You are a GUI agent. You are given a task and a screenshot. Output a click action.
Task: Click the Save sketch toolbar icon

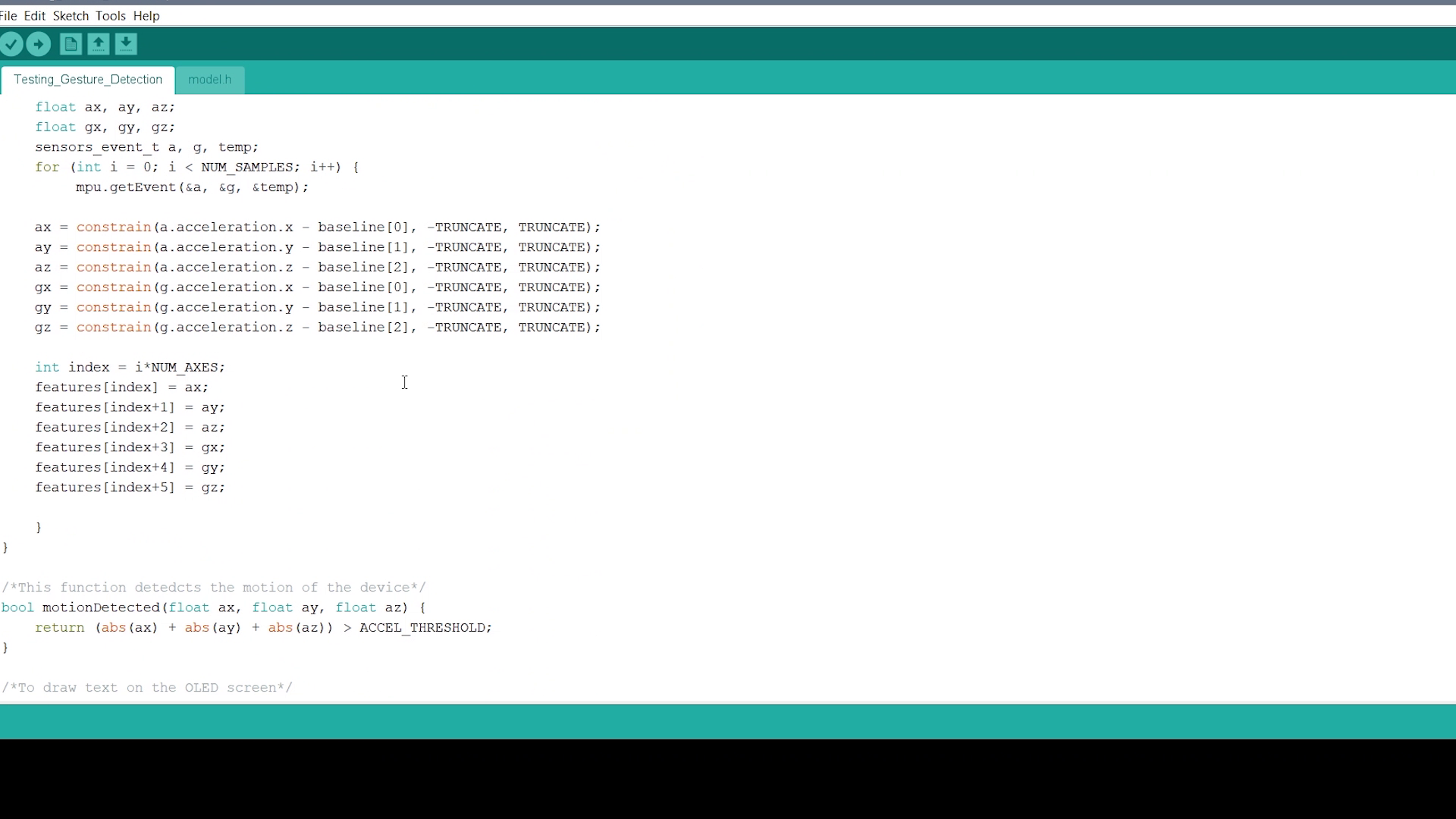tap(126, 44)
